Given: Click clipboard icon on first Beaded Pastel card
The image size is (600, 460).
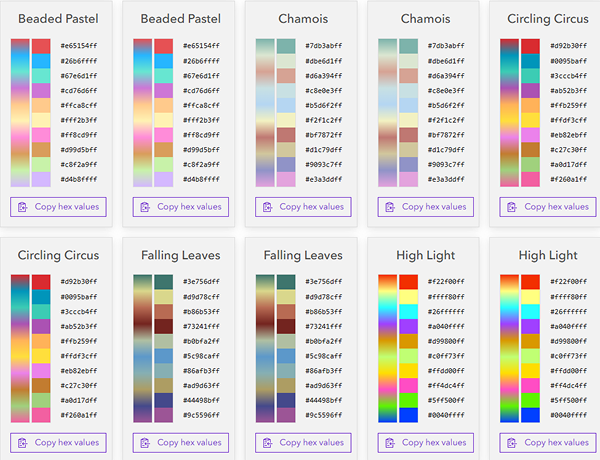Looking at the screenshot, I should click(x=23, y=207).
